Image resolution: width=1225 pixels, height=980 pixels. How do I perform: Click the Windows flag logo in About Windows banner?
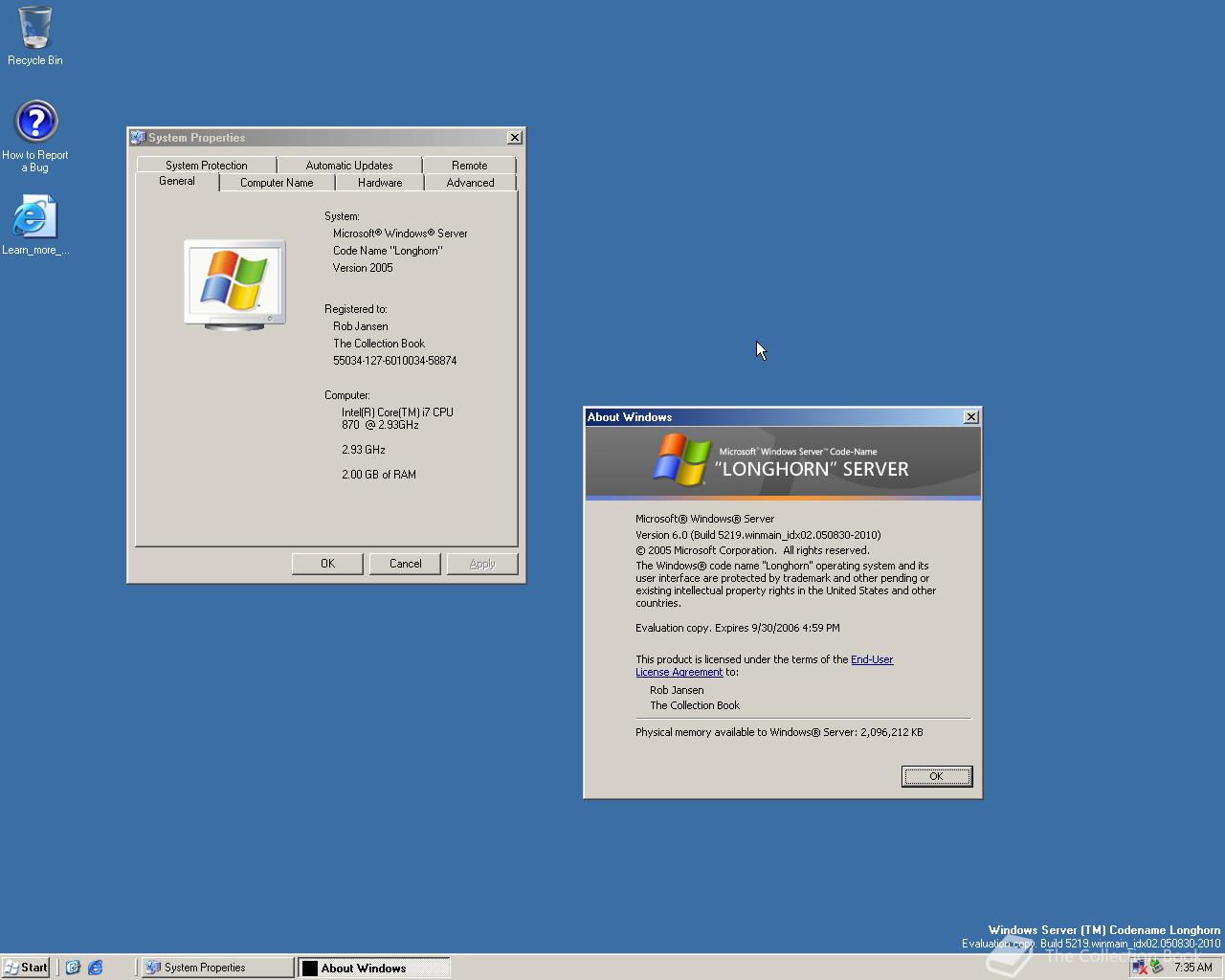681,459
